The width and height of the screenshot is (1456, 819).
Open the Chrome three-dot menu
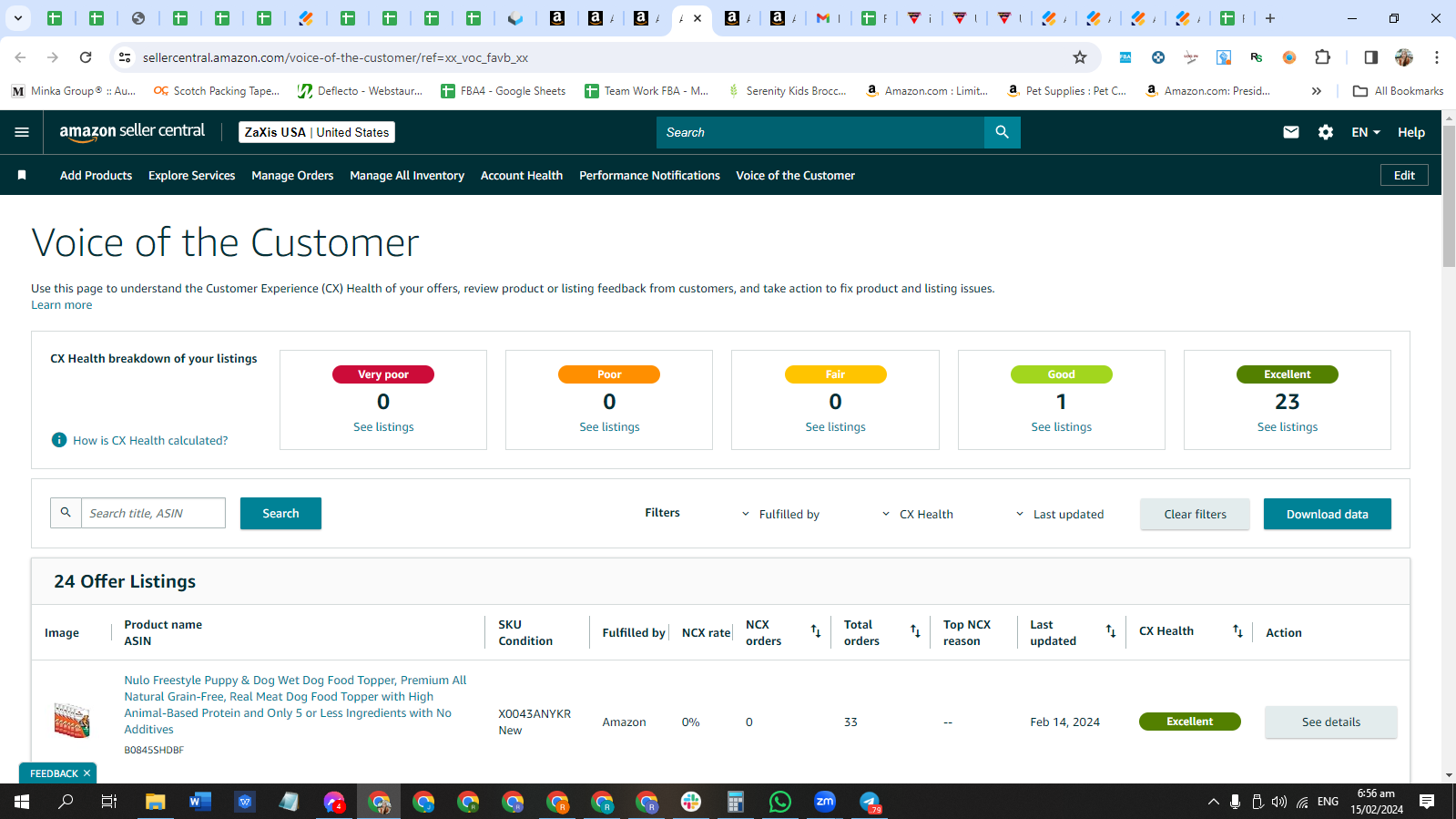tap(1437, 57)
